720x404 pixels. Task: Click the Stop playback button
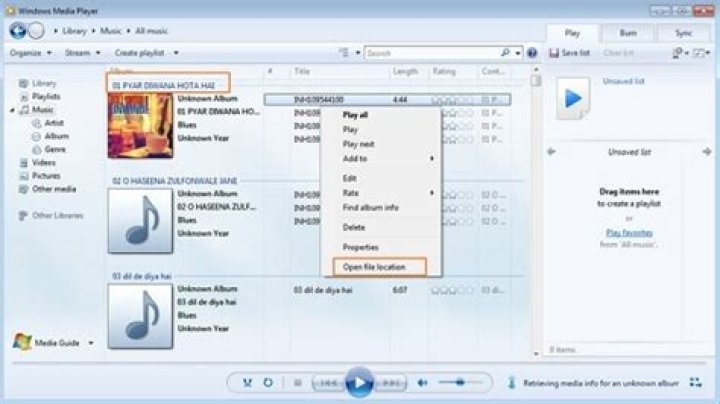298,382
